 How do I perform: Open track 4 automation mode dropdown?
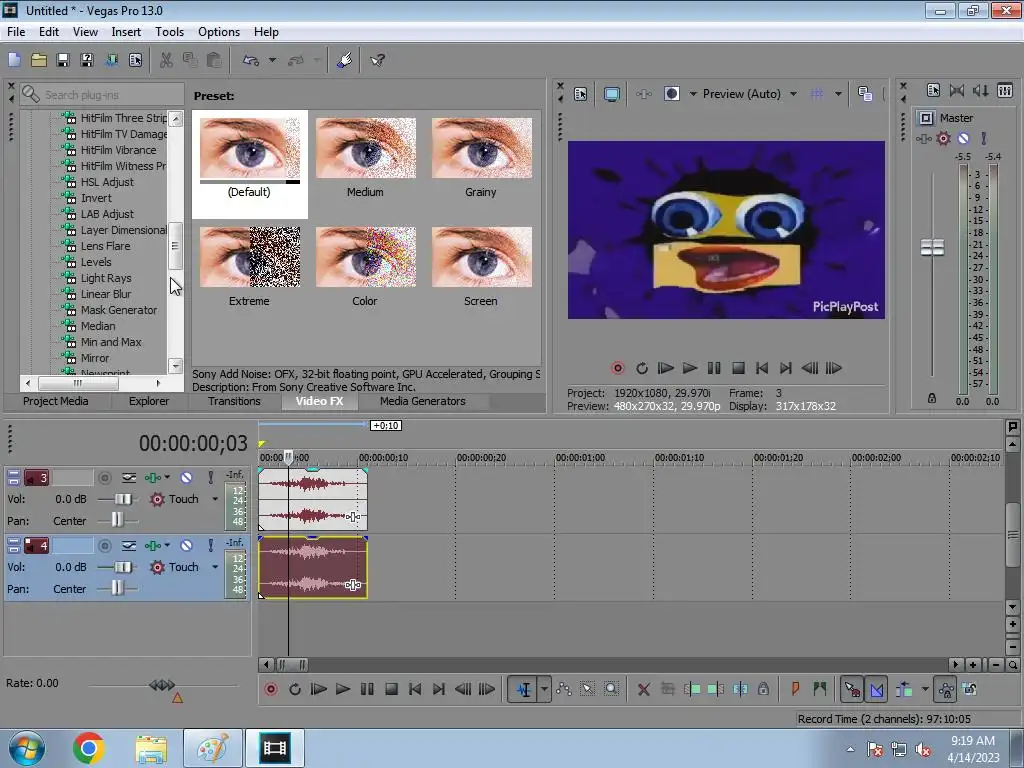(215, 567)
